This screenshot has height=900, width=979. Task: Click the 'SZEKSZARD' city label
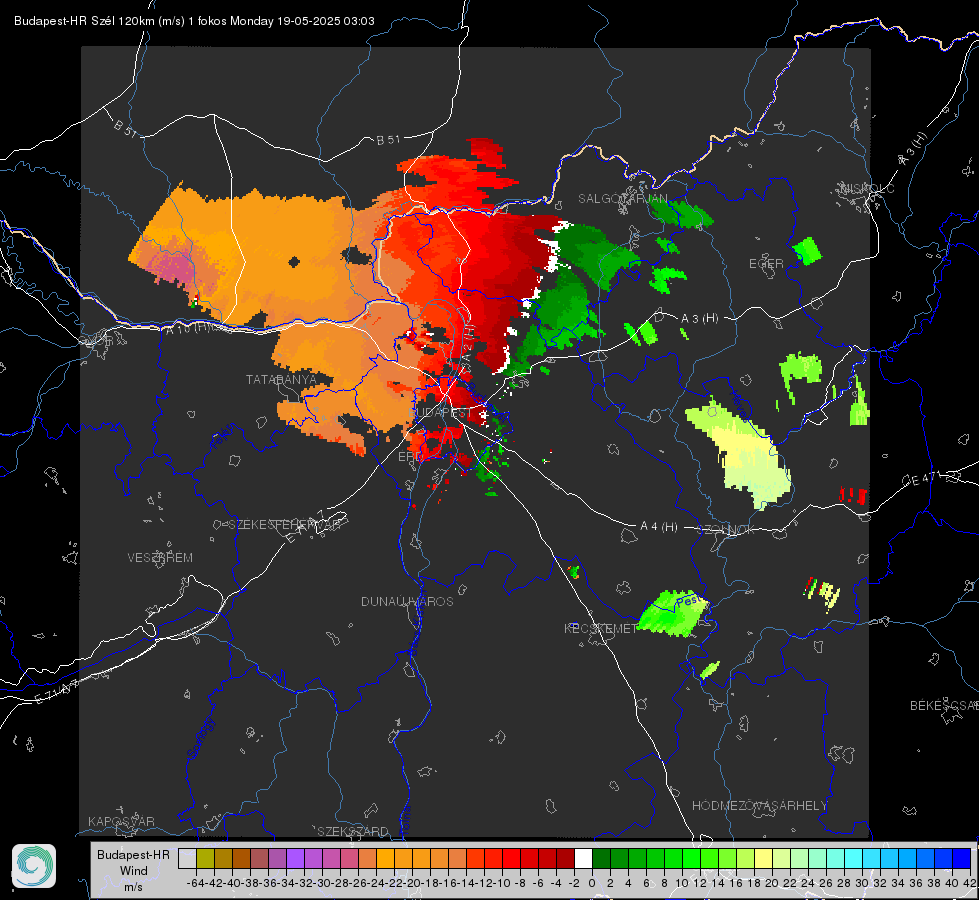coord(353,831)
